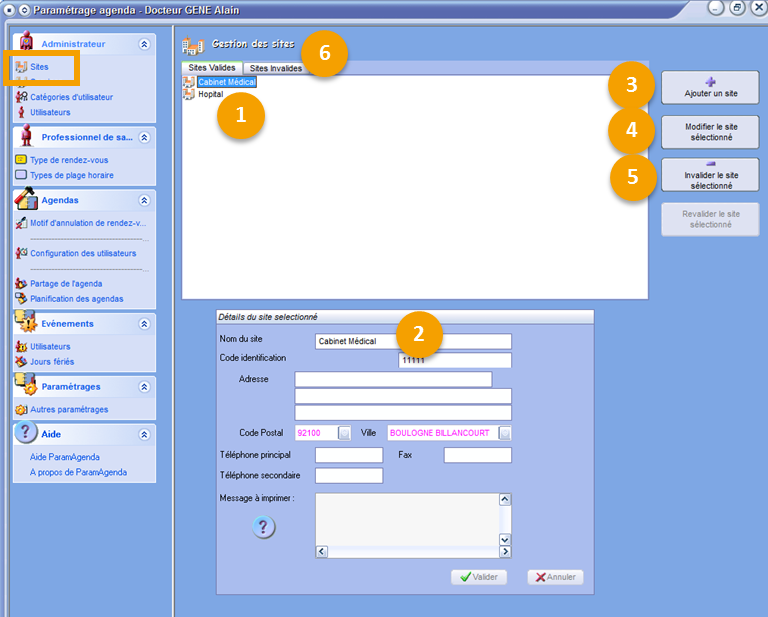This screenshot has height=617, width=768.
Task: Click the round help question mark icon
Action: pos(263,527)
